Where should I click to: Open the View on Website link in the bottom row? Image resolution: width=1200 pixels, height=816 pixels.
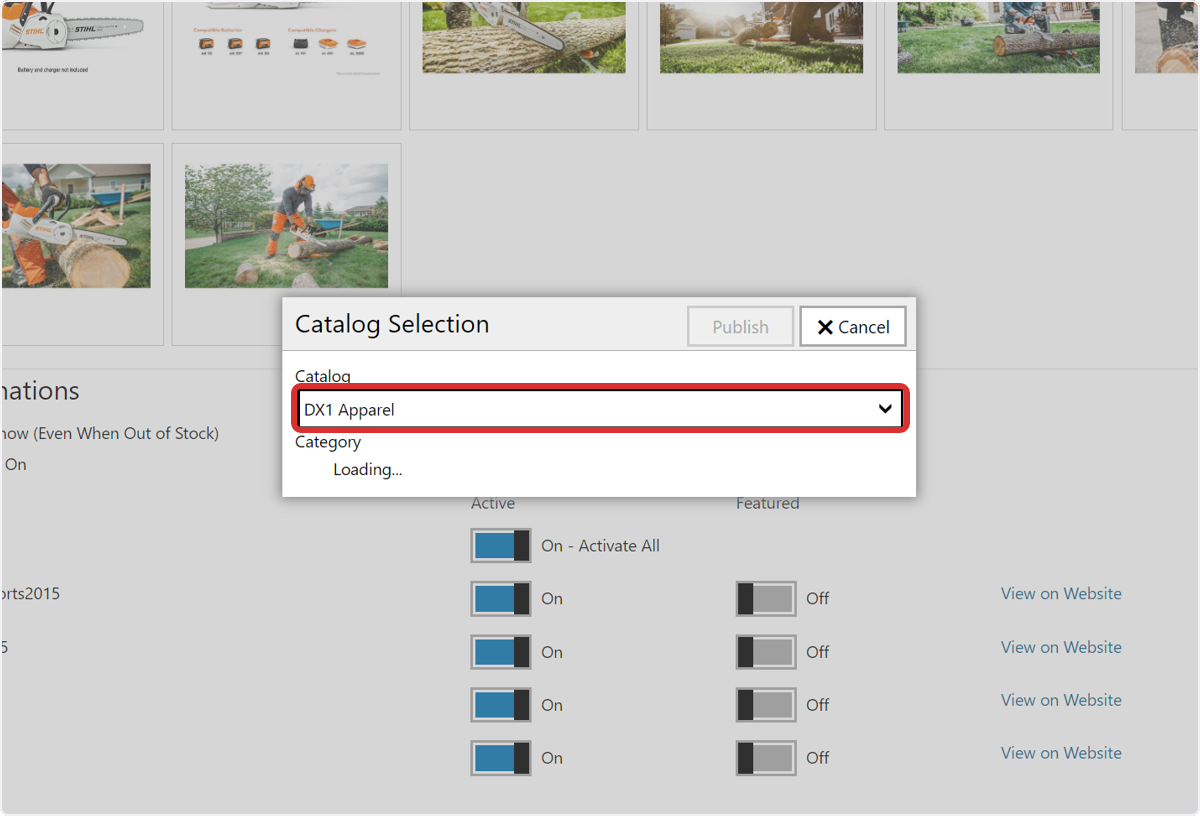1061,753
